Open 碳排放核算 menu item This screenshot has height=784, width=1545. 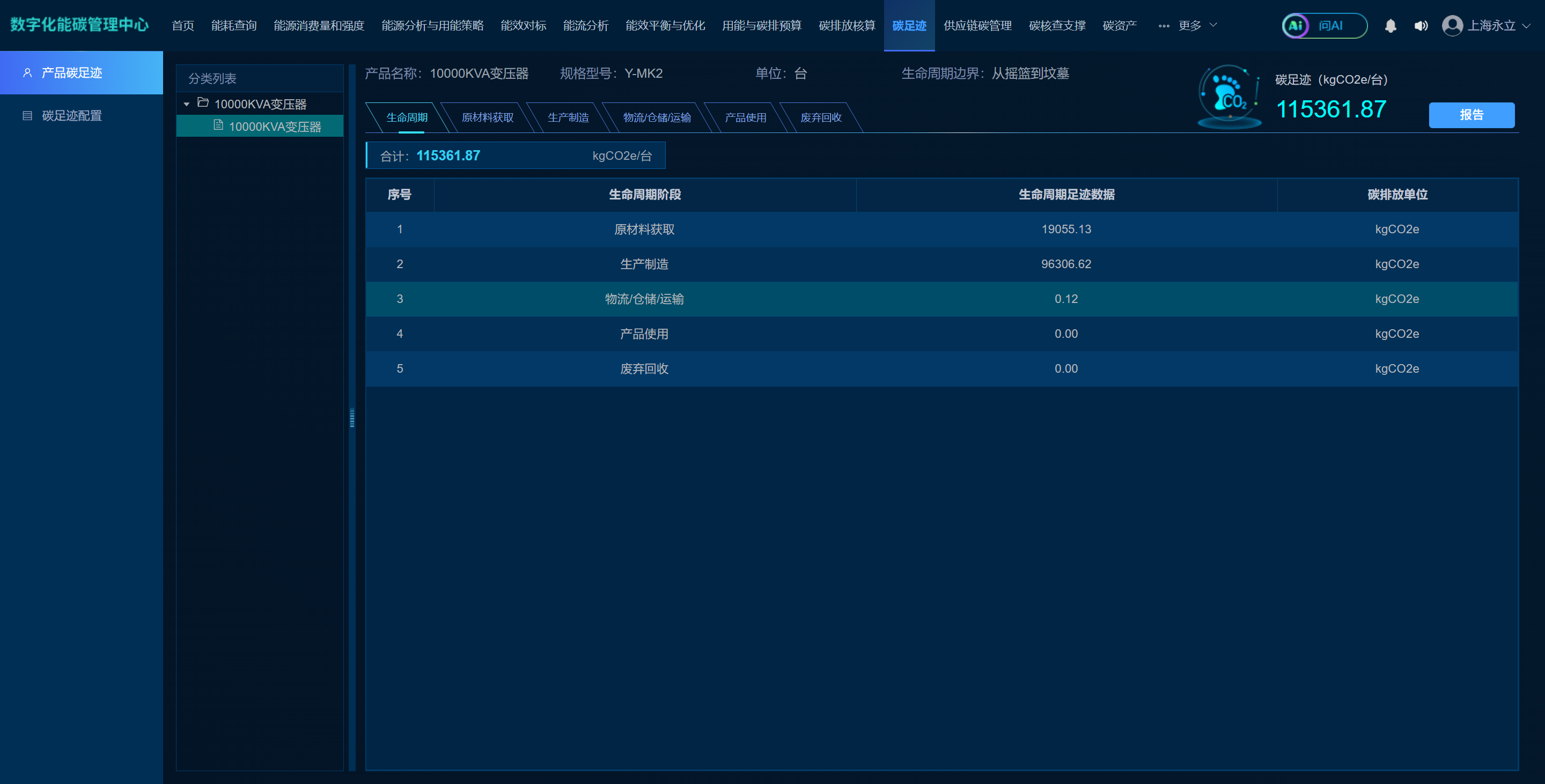(x=847, y=26)
